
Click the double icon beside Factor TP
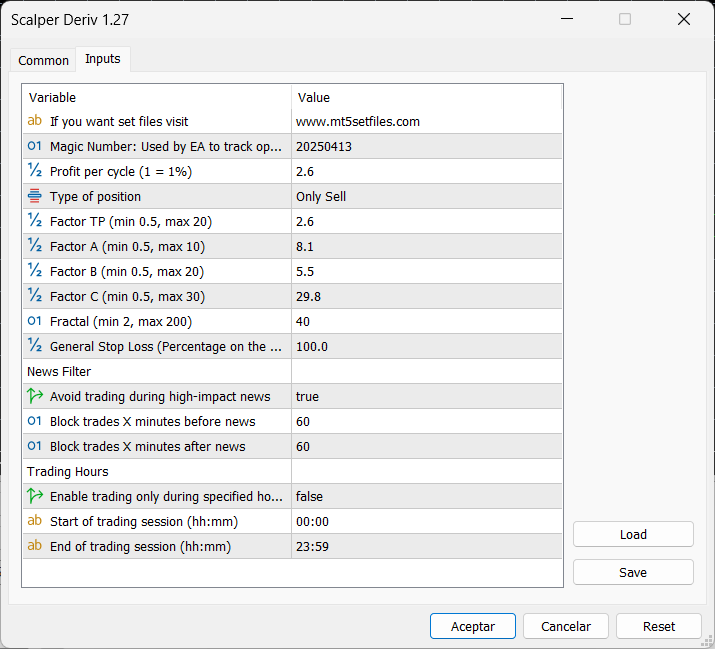coord(35,221)
